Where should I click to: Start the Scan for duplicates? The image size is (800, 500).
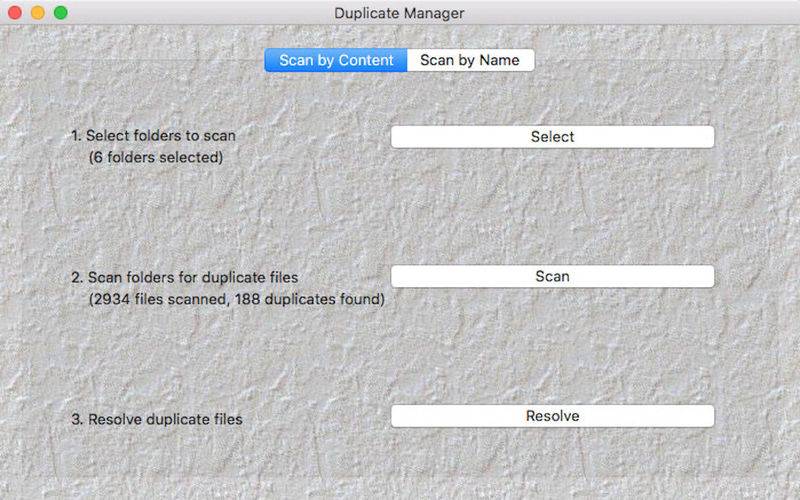coord(552,277)
